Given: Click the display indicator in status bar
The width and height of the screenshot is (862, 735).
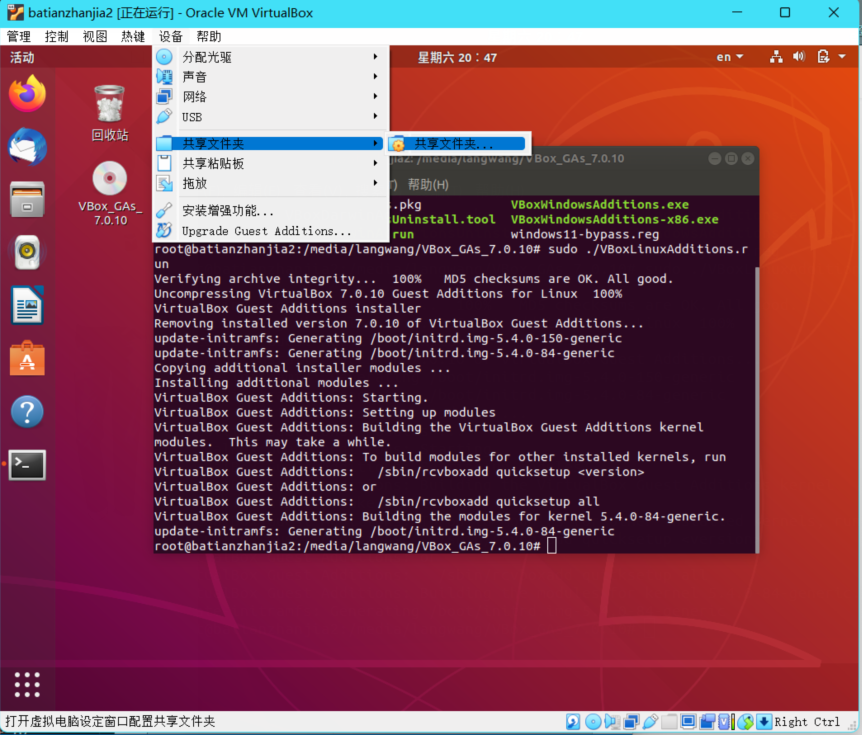Looking at the screenshot, I should (x=688, y=721).
